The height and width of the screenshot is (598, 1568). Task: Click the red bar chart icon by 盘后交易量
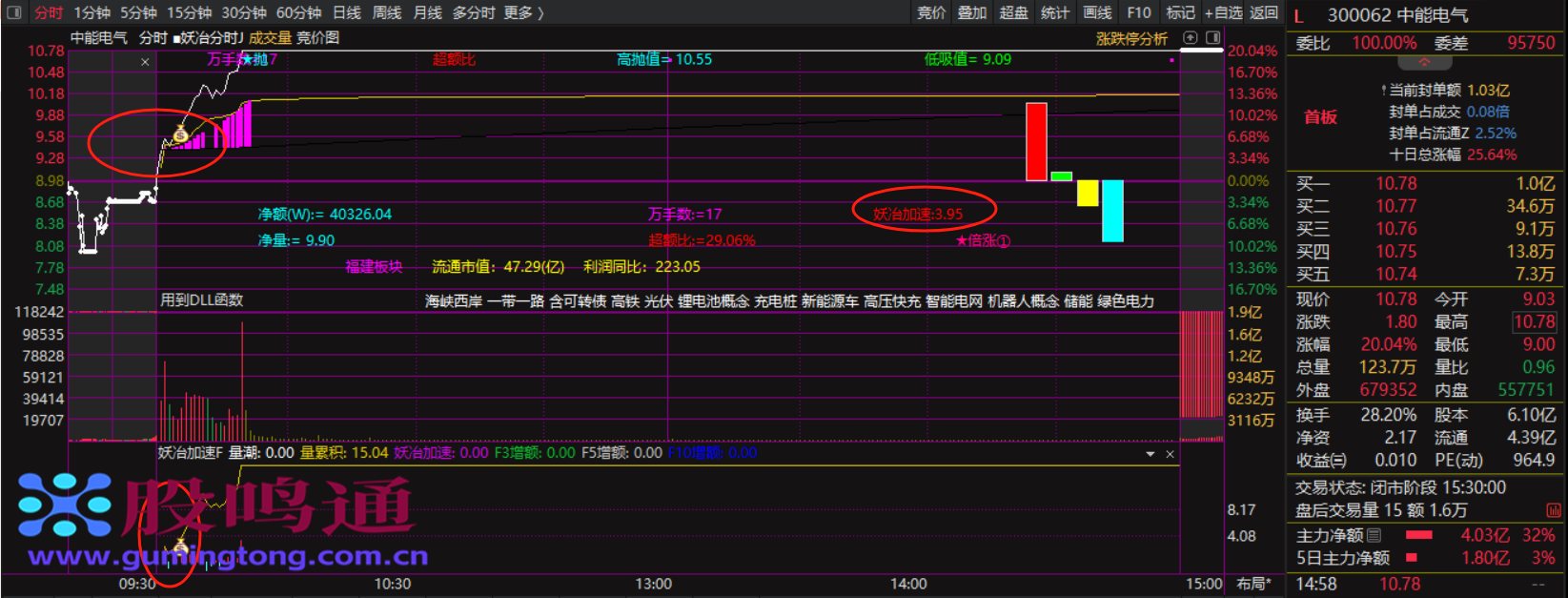[x=1553, y=510]
